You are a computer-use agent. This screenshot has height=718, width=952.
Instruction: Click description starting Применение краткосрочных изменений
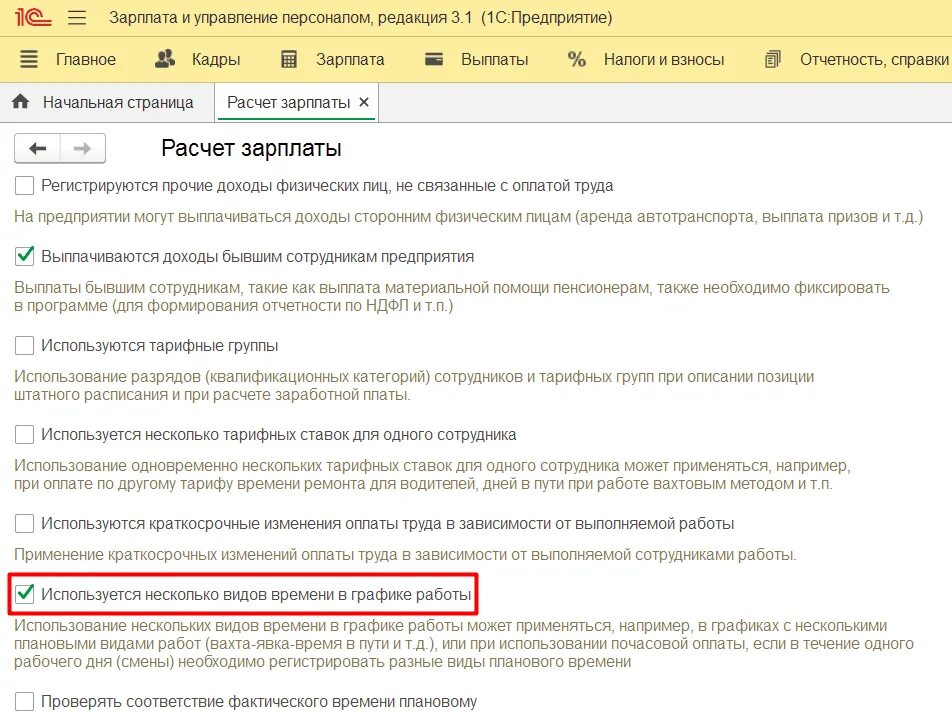pos(405,554)
